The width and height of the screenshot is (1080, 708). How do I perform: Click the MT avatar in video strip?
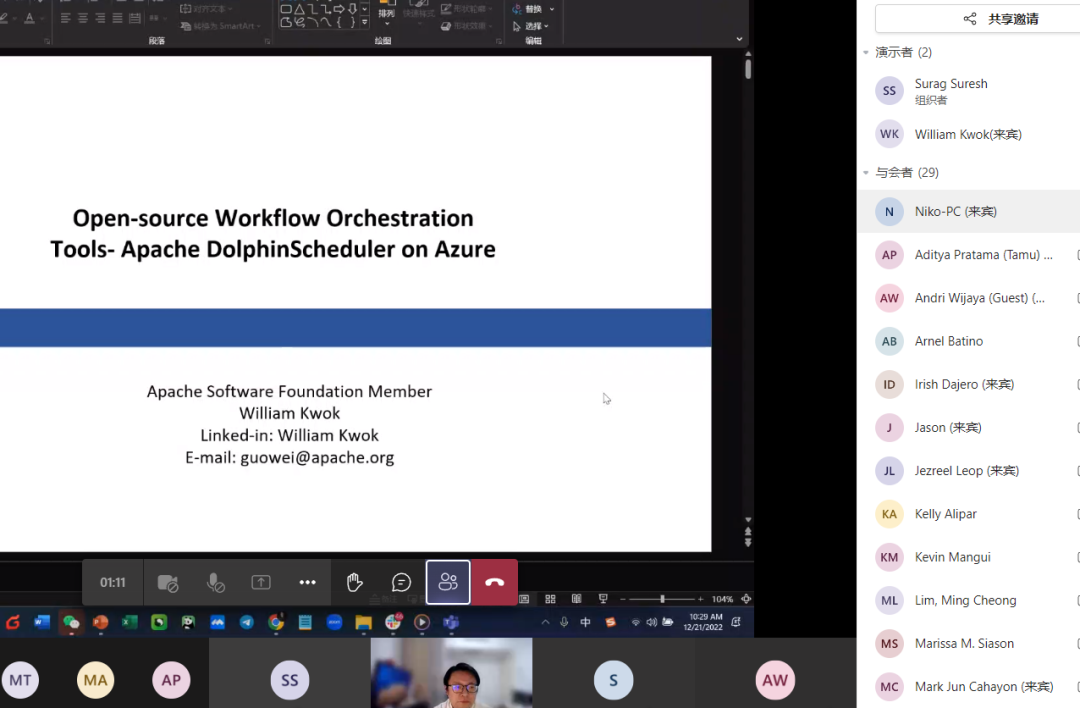pyautogui.click(x=20, y=680)
